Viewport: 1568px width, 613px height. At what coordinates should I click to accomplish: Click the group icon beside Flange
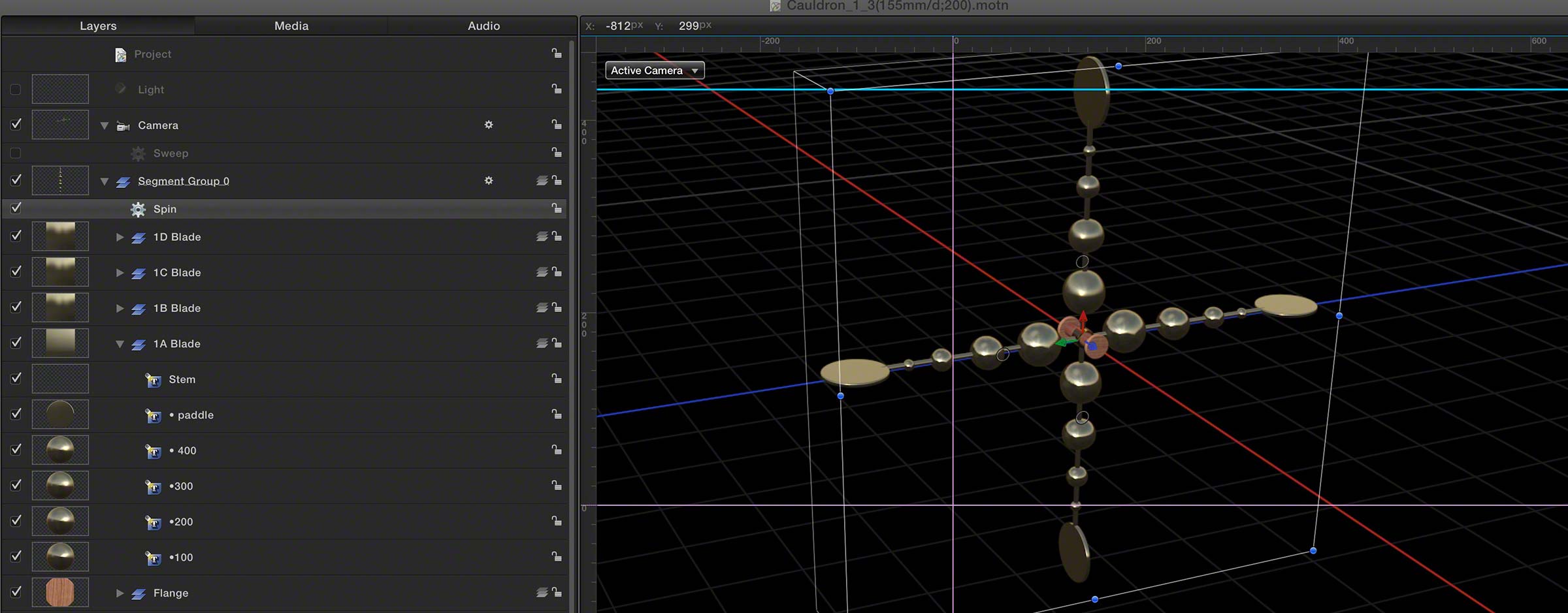tap(138, 593)
